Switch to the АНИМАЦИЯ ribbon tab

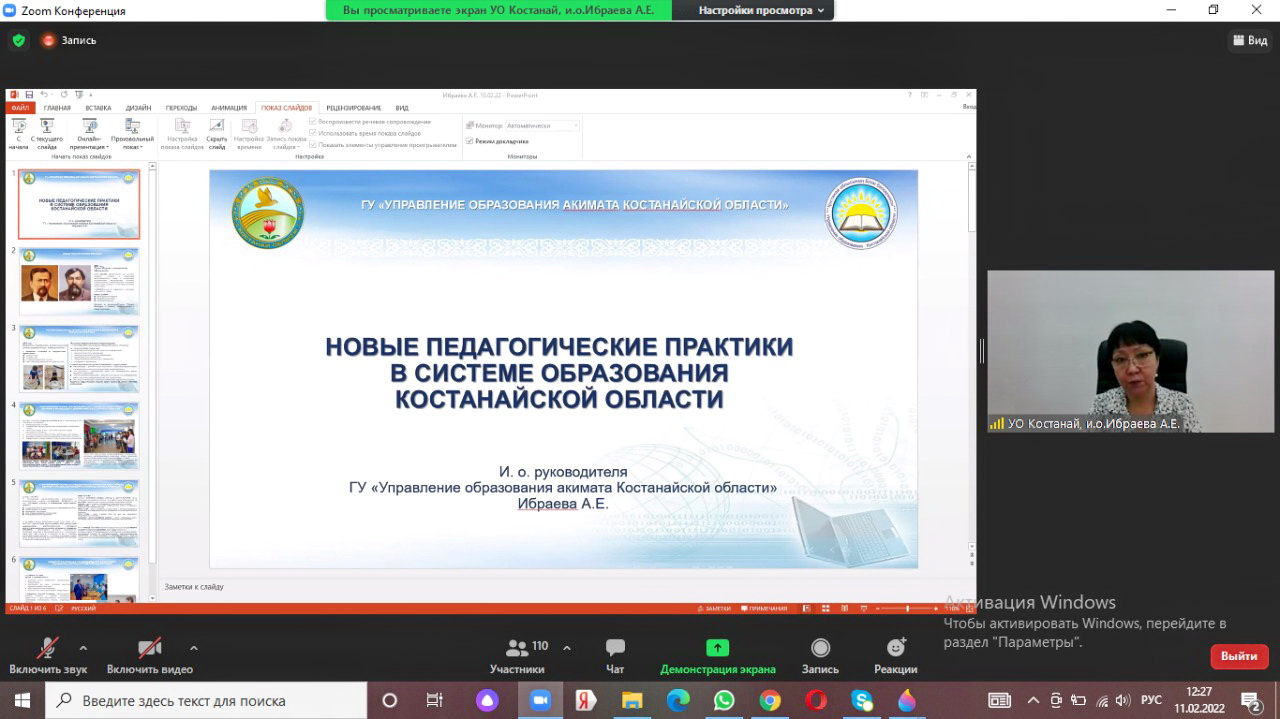(x=229, y=108)
